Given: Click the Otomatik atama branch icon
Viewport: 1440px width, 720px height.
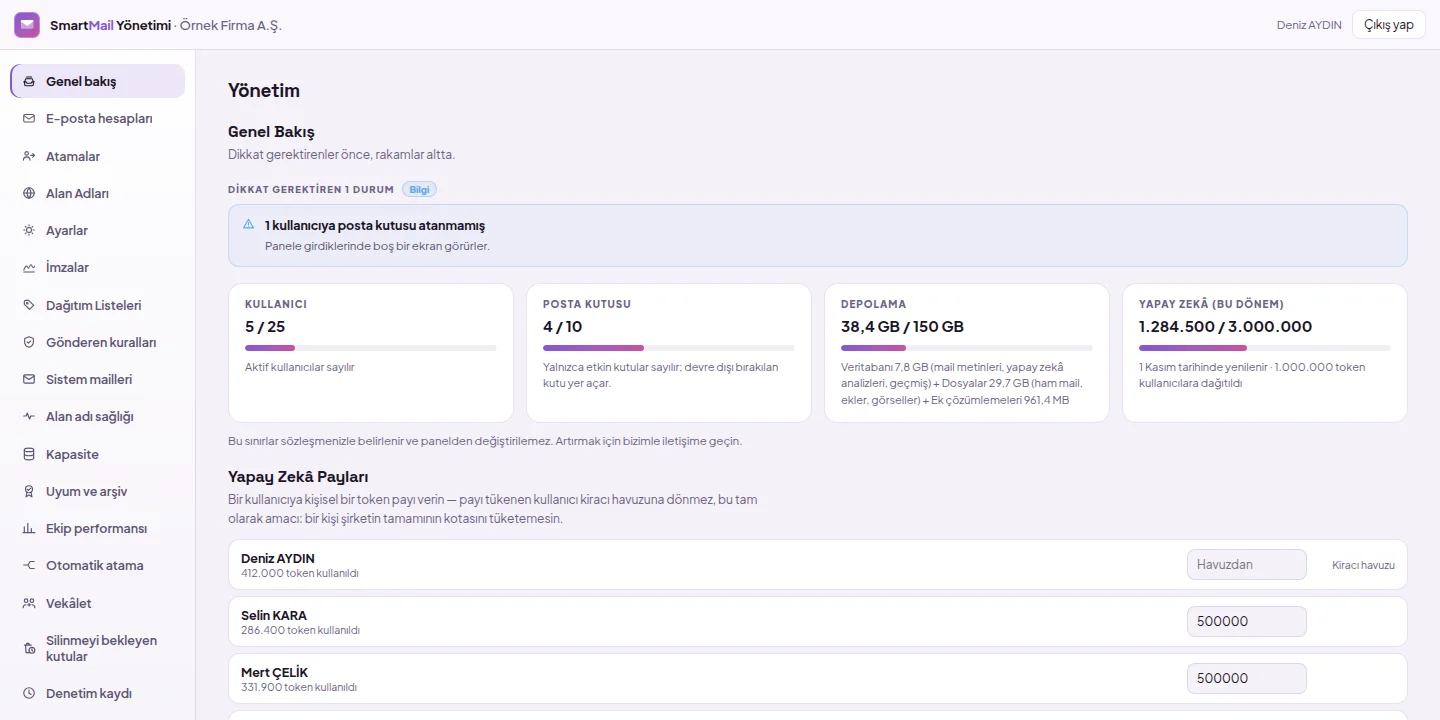Looking at the screenshot, I should coord(29,566).
